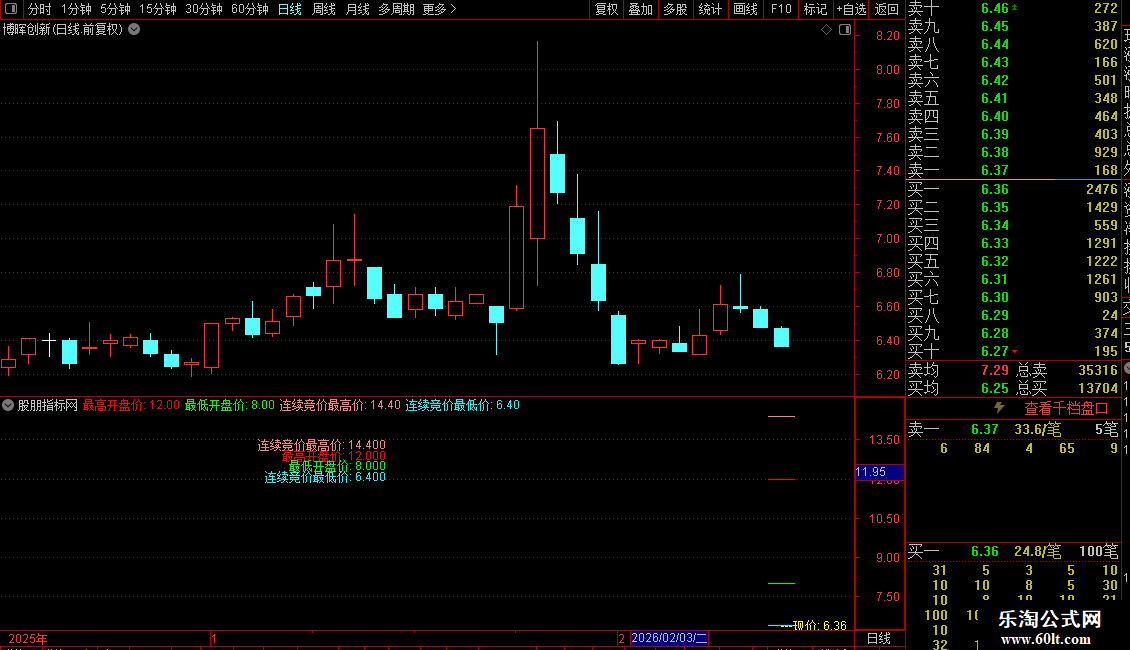Select the 买四 row at 6.33
The width and height of the screenshot is (1130, 650).
tap(1013, 243)
